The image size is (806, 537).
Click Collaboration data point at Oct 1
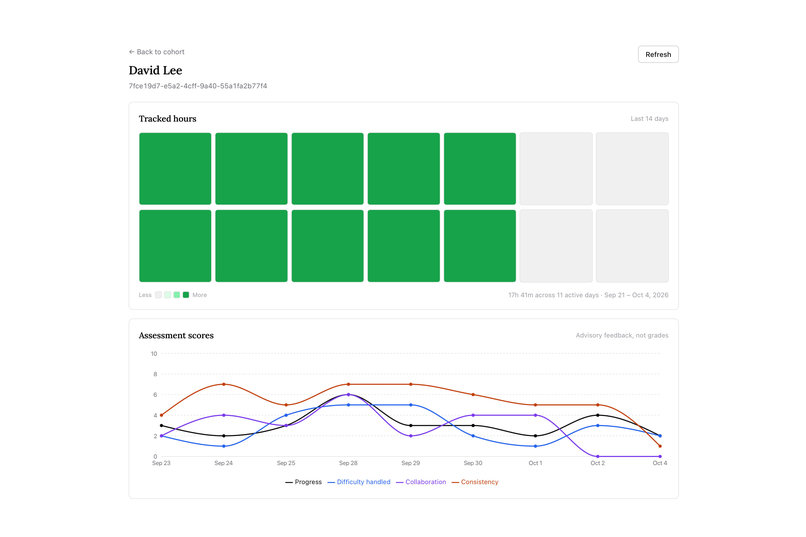536,415
